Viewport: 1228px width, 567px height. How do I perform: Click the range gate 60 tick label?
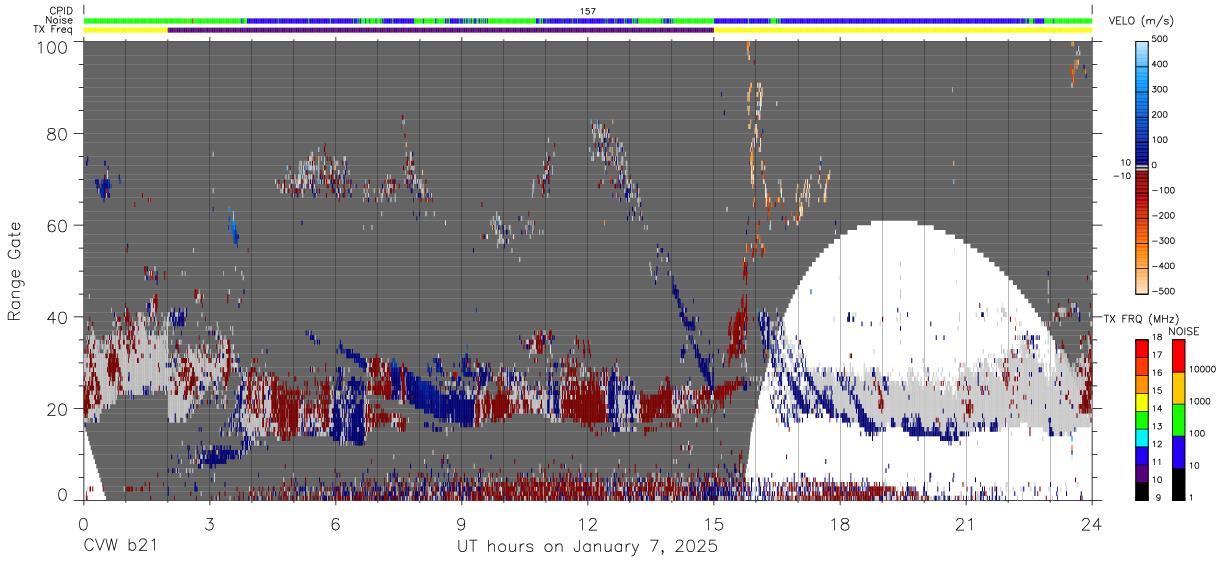click(x=56, y=226)
